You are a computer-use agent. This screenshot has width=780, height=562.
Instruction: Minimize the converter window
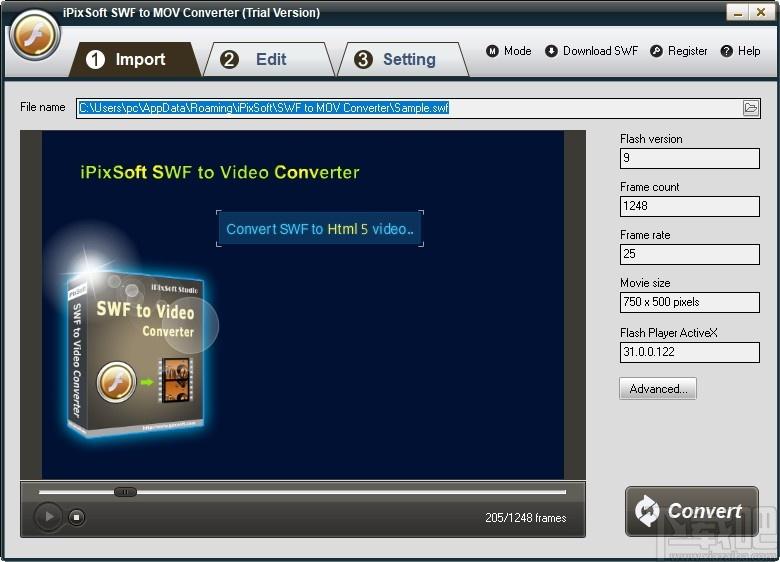[737, 12]
